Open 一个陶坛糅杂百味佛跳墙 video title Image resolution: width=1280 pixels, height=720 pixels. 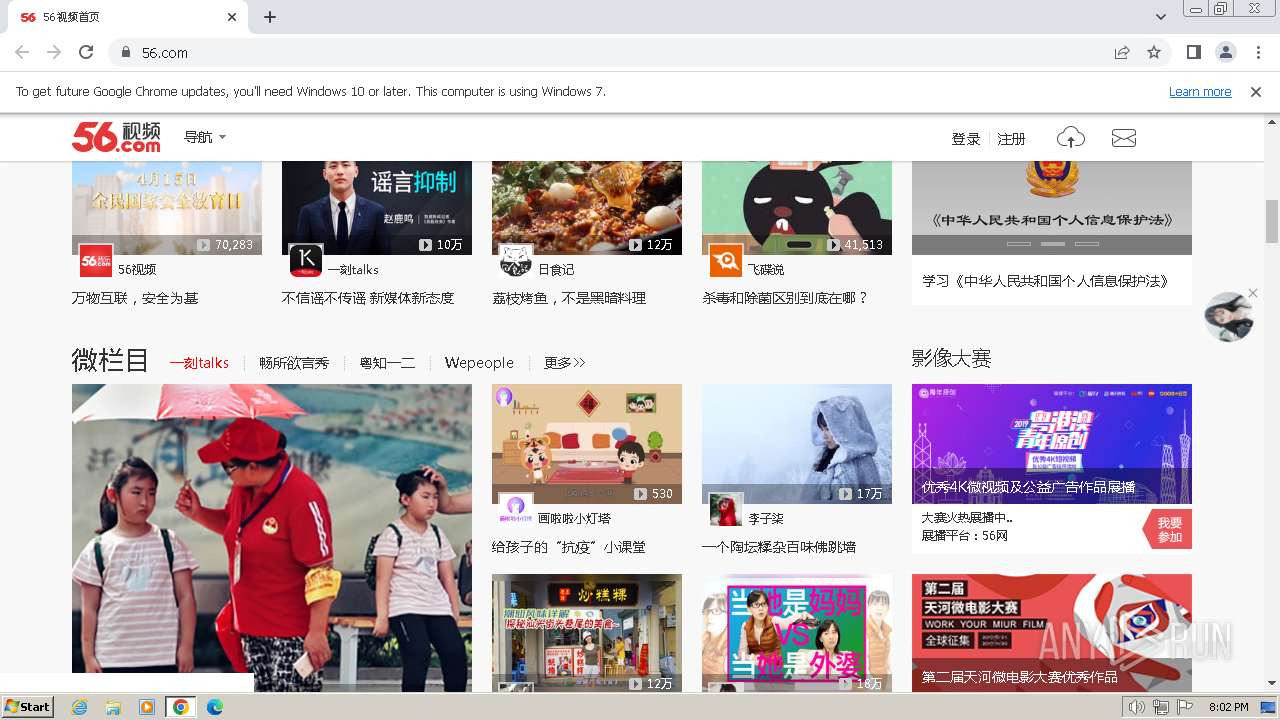(779, 547)
